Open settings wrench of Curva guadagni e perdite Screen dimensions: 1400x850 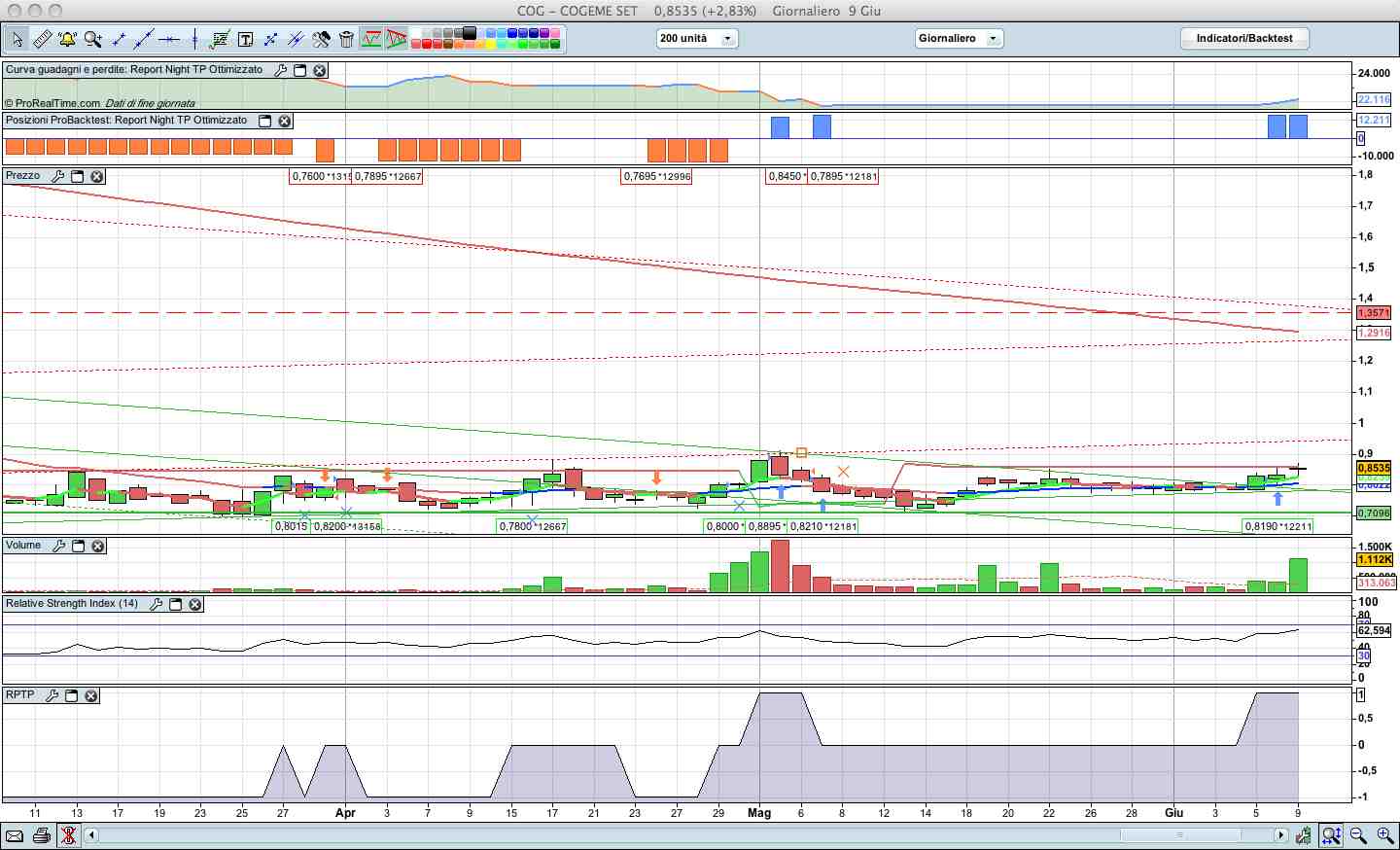coord(281,70)
